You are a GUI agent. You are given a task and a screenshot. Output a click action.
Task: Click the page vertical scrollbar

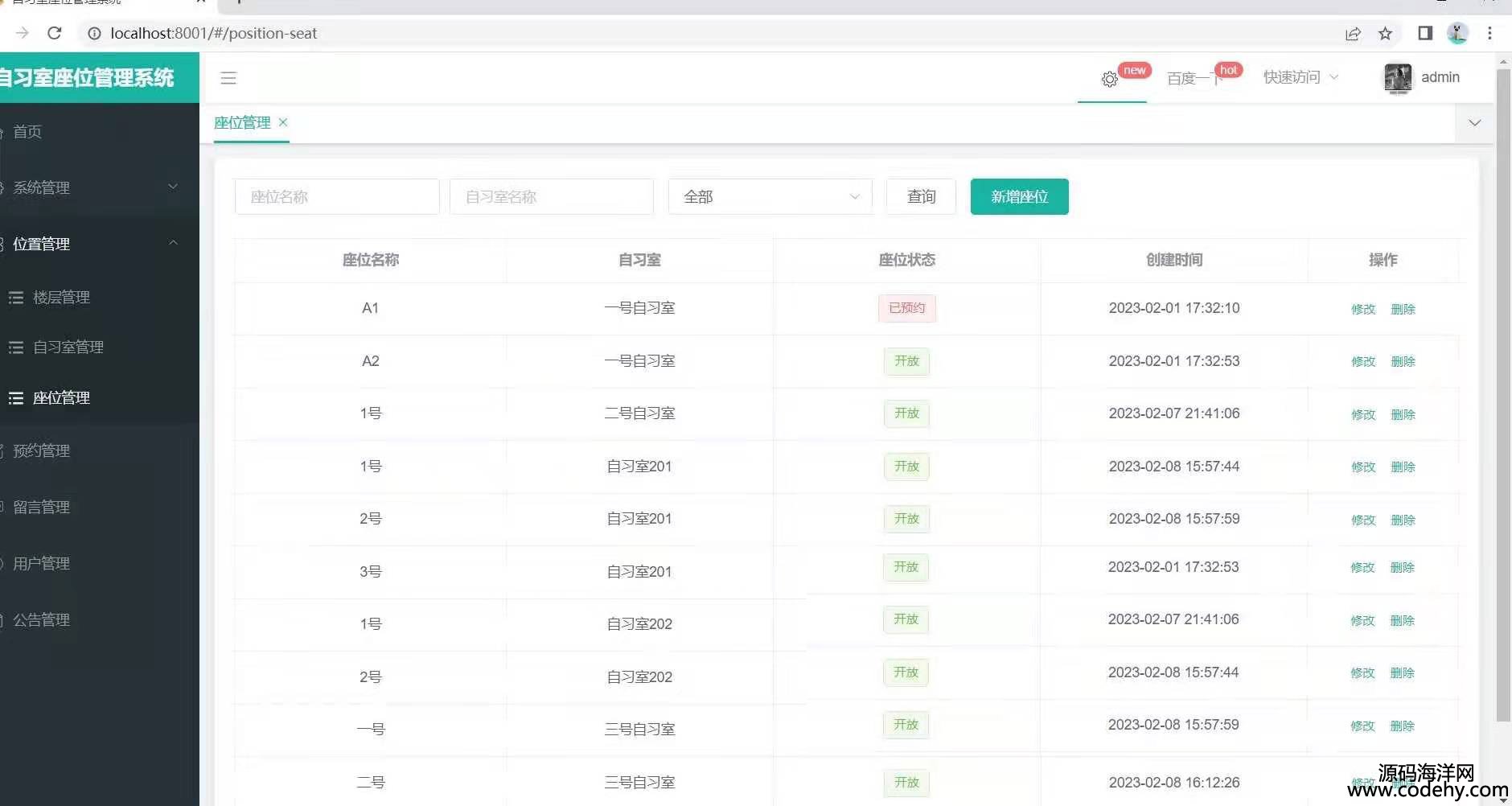pyautogui.click(x=1503, y=394)
